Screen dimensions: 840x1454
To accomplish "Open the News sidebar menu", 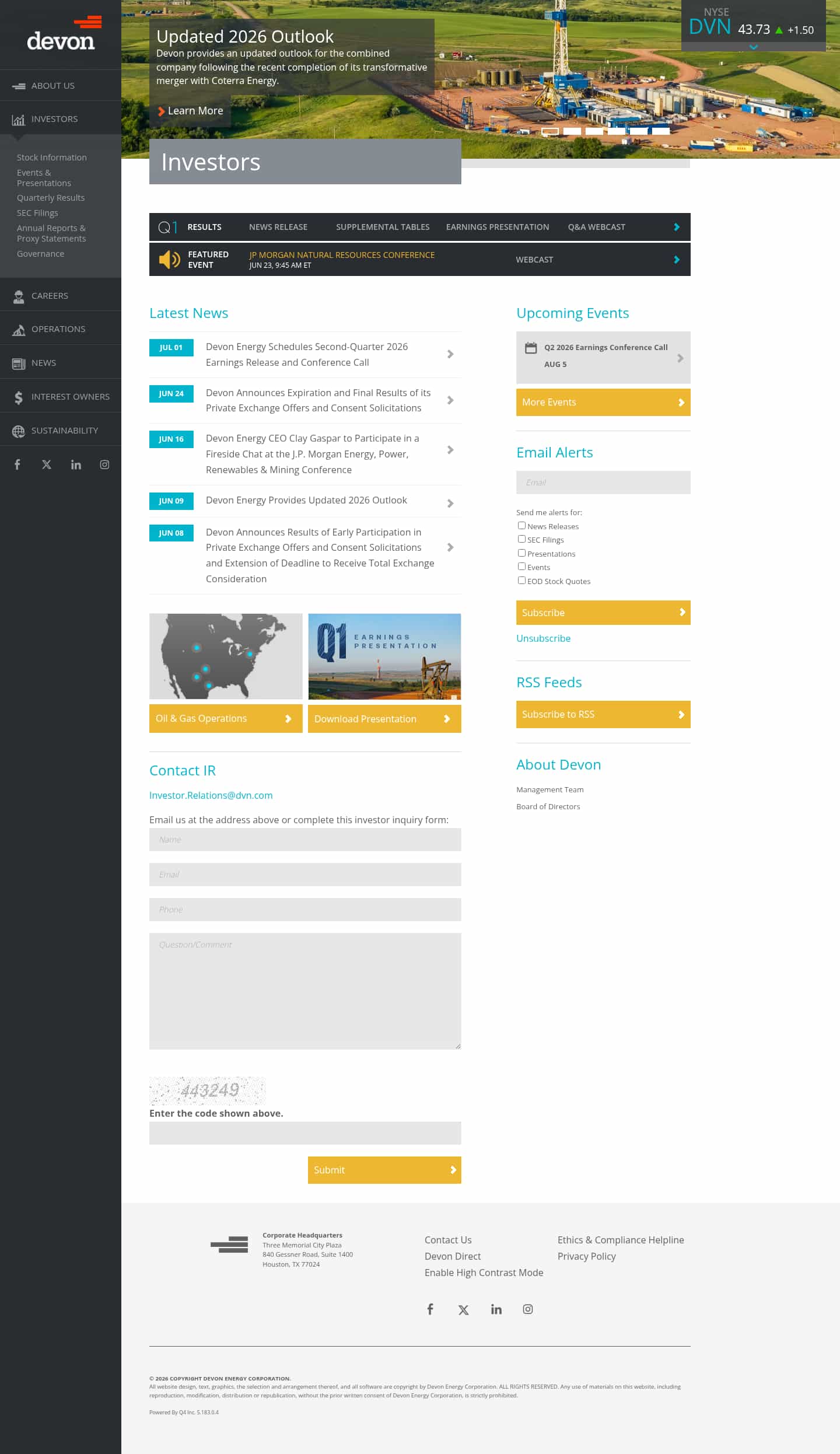I will coord(61,363).
